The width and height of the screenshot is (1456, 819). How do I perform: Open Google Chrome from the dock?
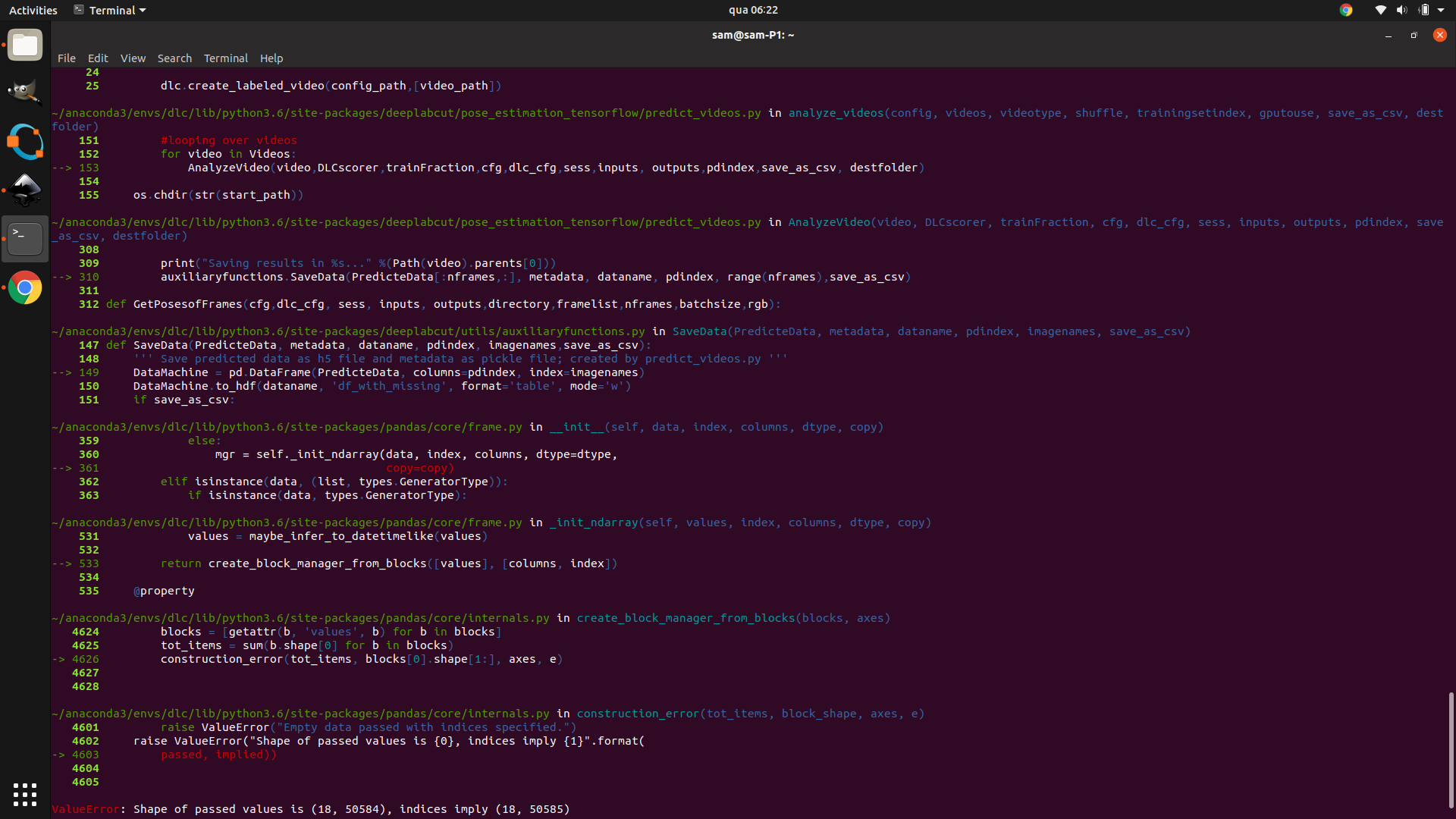click(x=25, y=287)
